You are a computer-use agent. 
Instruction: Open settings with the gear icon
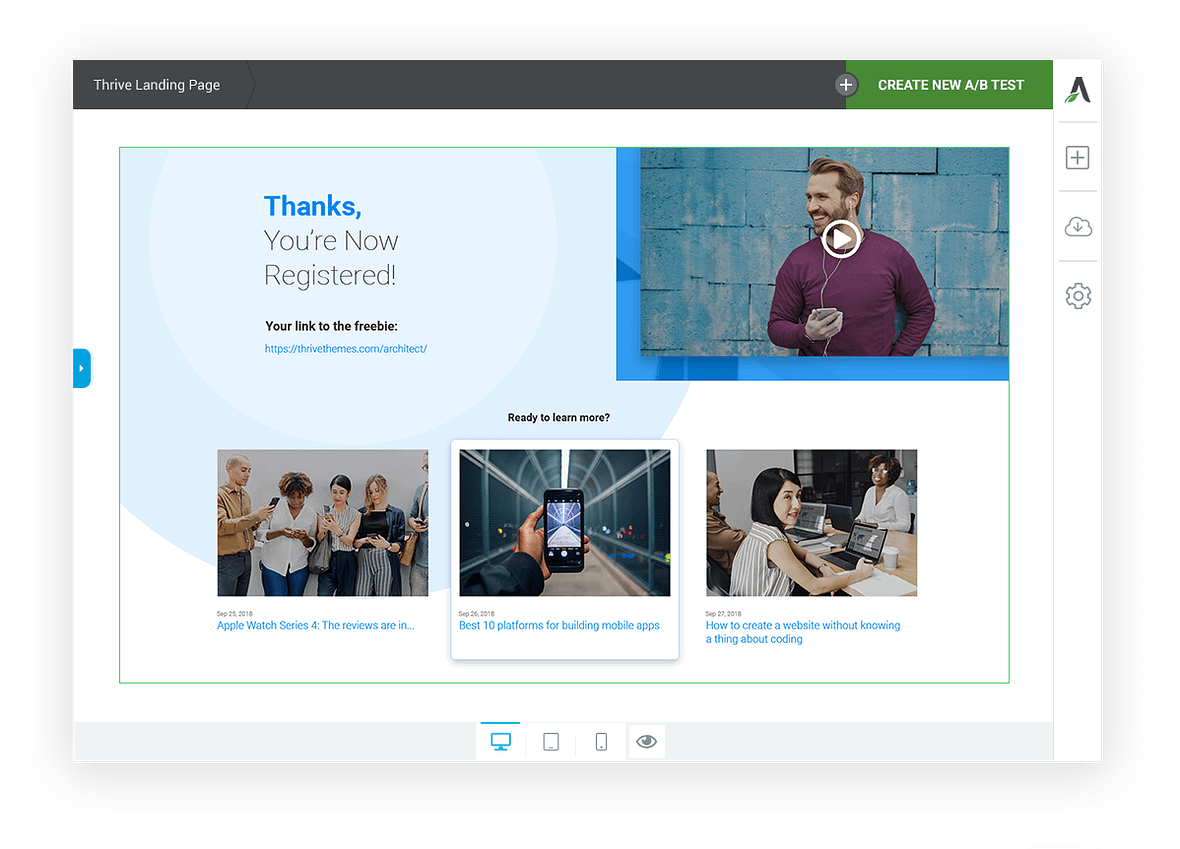tap(1078, 296)
